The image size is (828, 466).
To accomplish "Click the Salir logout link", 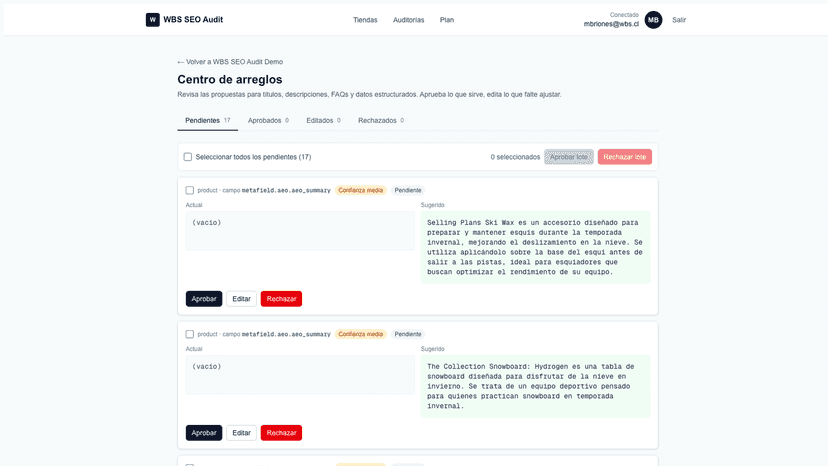I will coord(679,20).
